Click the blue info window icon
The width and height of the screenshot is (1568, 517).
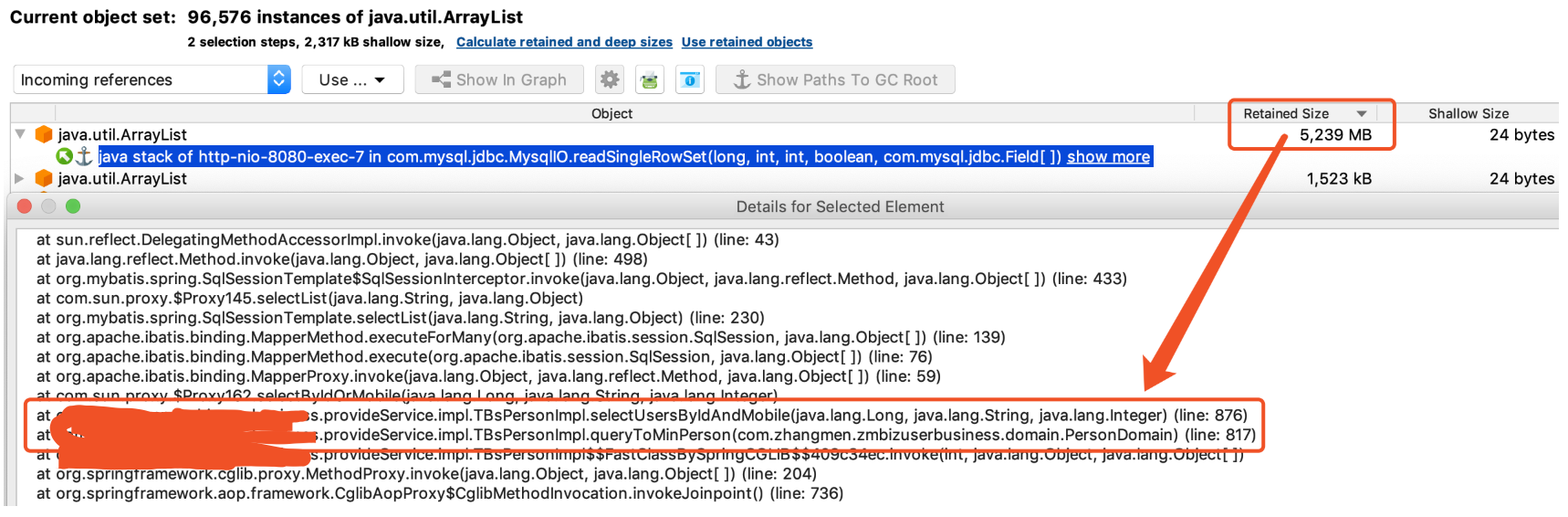point(690,80)
